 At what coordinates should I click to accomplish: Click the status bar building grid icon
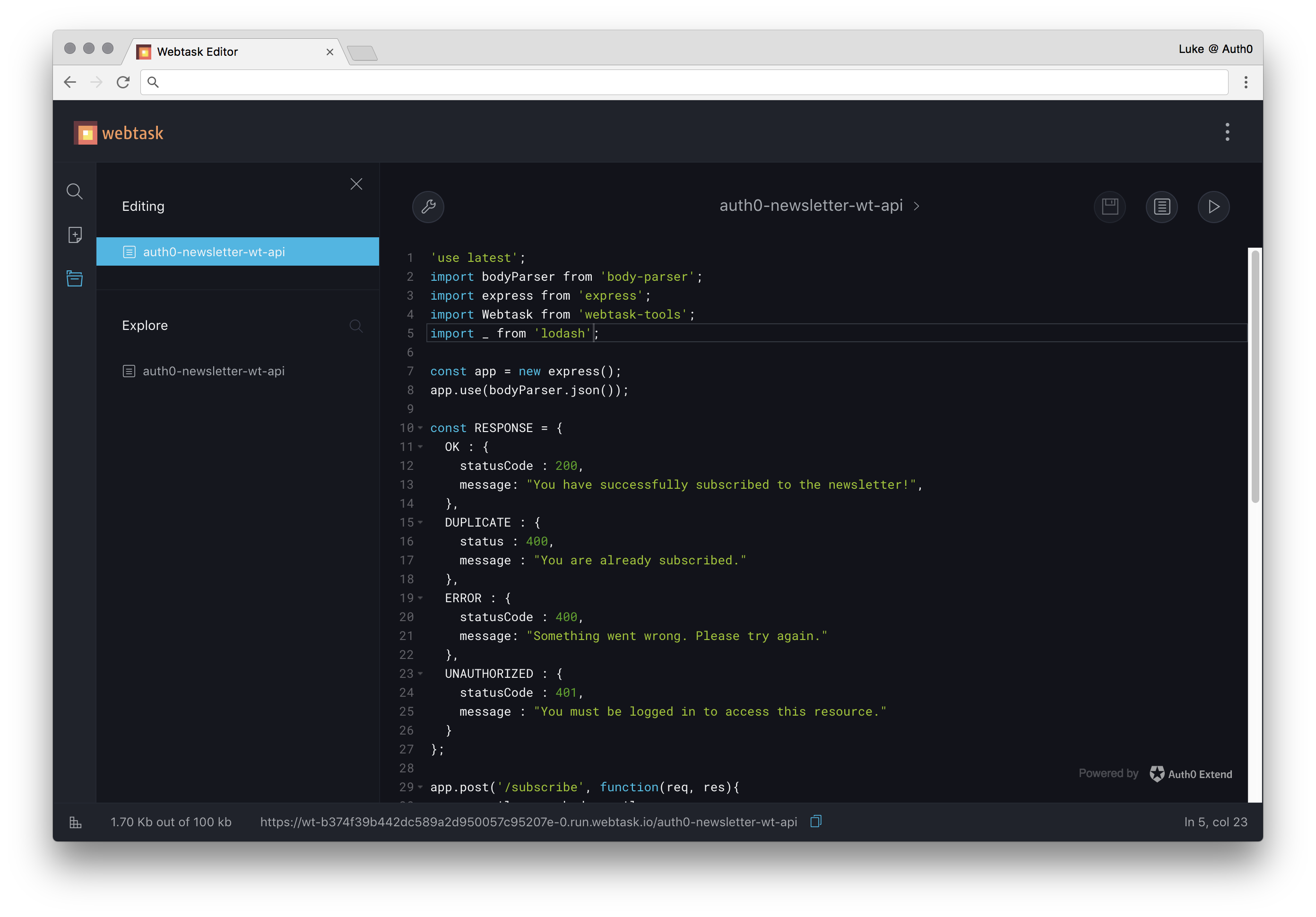tap(76, 822)
